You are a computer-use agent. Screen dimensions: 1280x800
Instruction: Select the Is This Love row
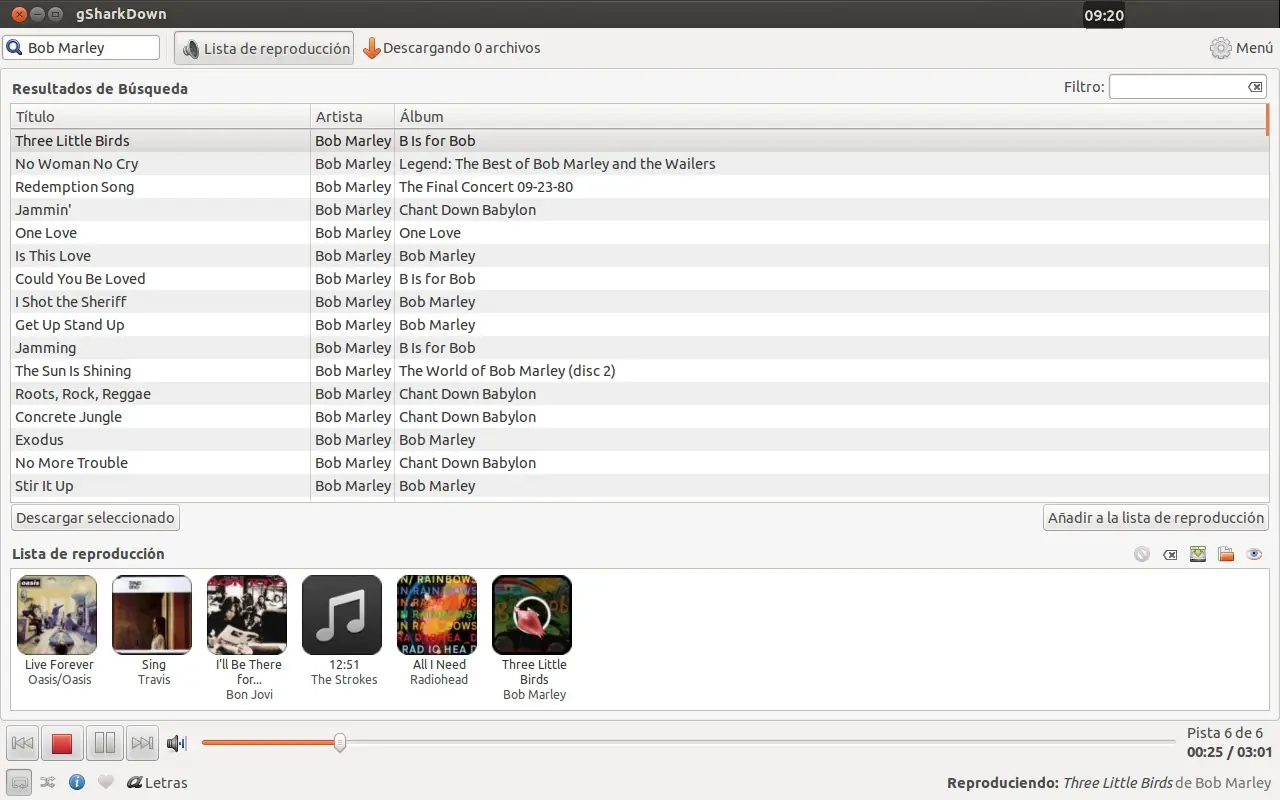point(639,256)
